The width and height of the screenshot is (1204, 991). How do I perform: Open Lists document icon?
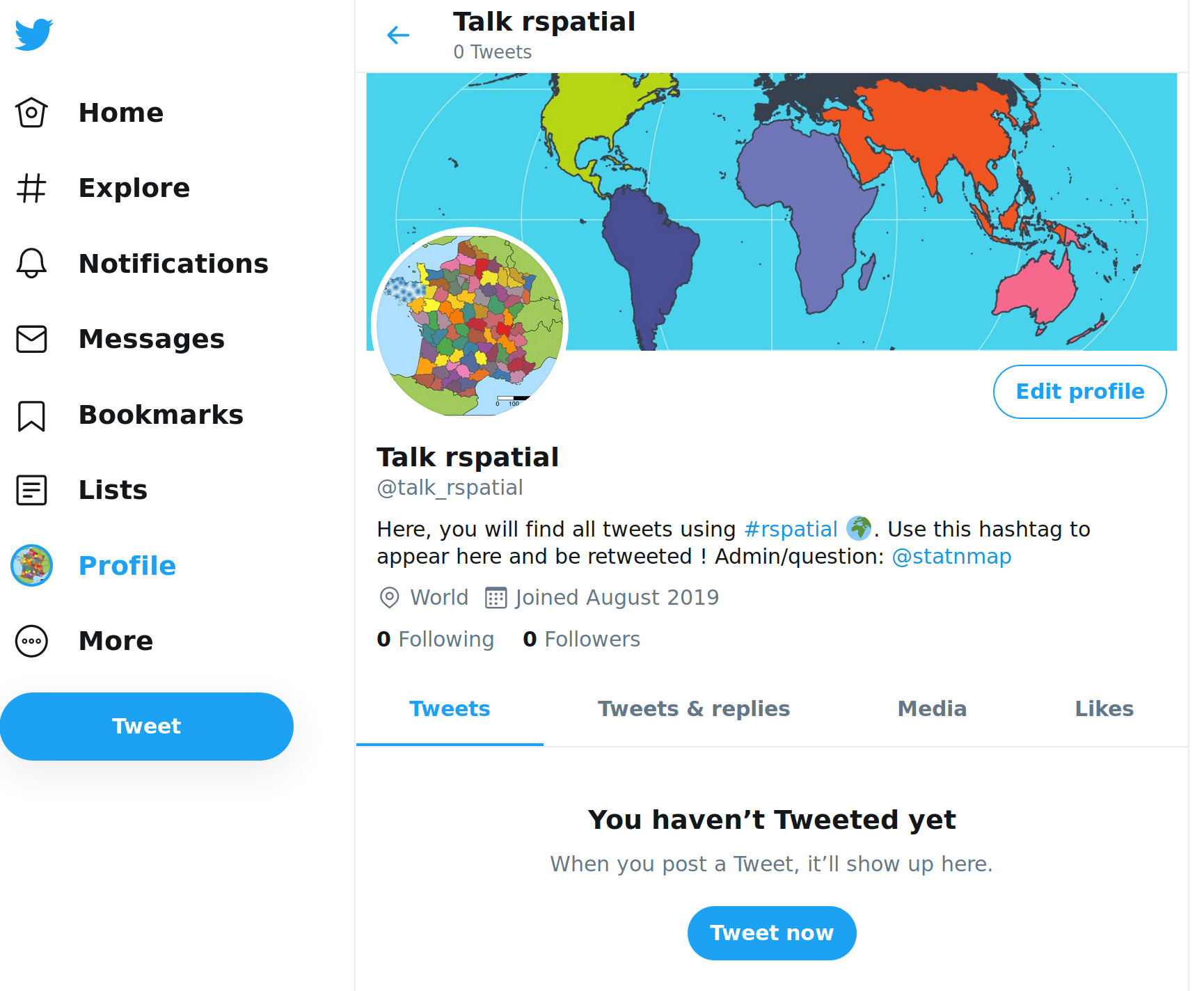click(31, 490)
